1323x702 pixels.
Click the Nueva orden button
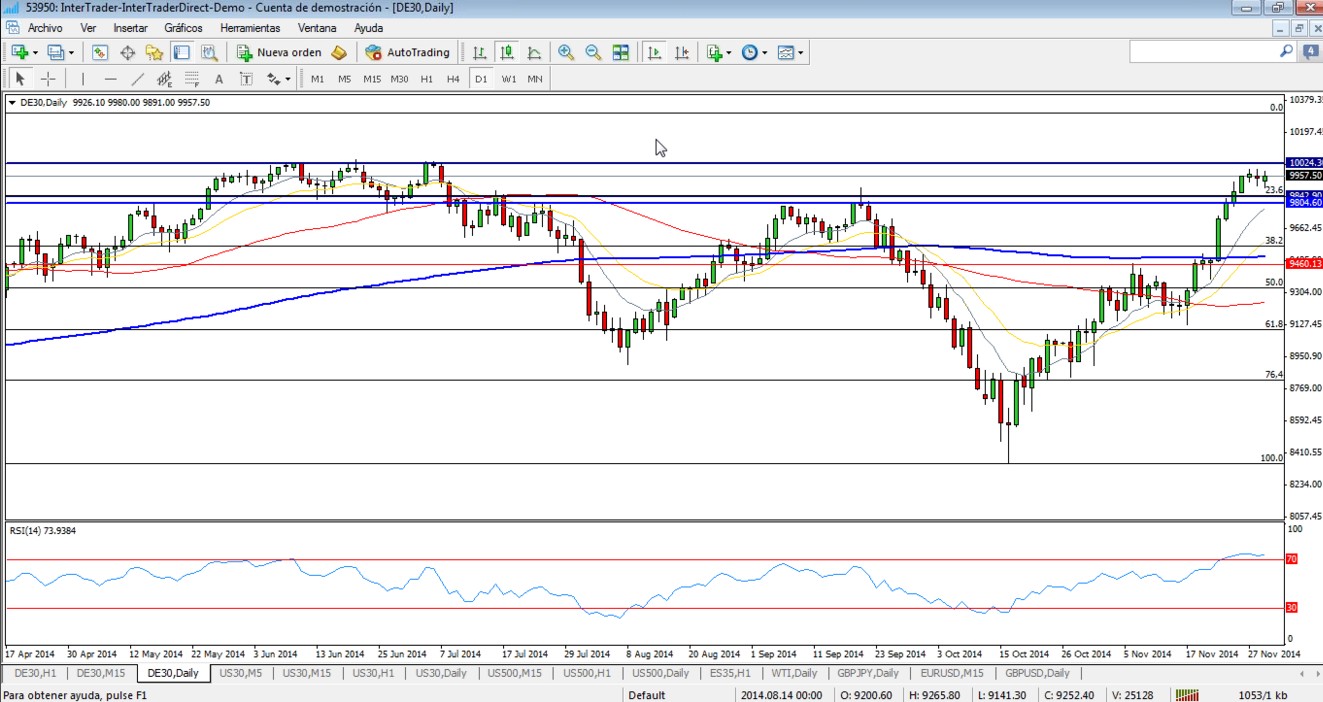coord(279,52)
